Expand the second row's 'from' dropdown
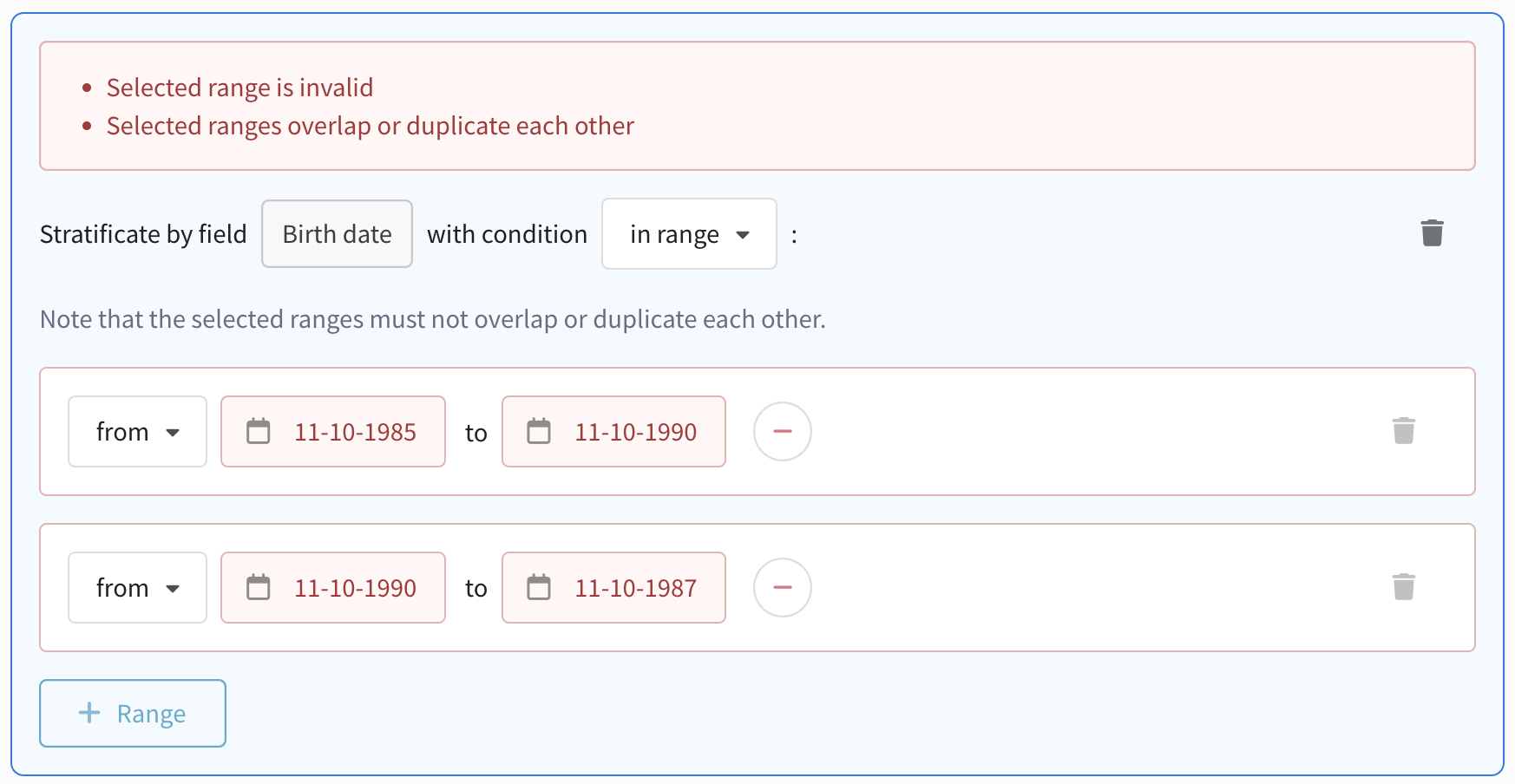Viewport: 1515px width, 784px height. [x=137, y=588]
